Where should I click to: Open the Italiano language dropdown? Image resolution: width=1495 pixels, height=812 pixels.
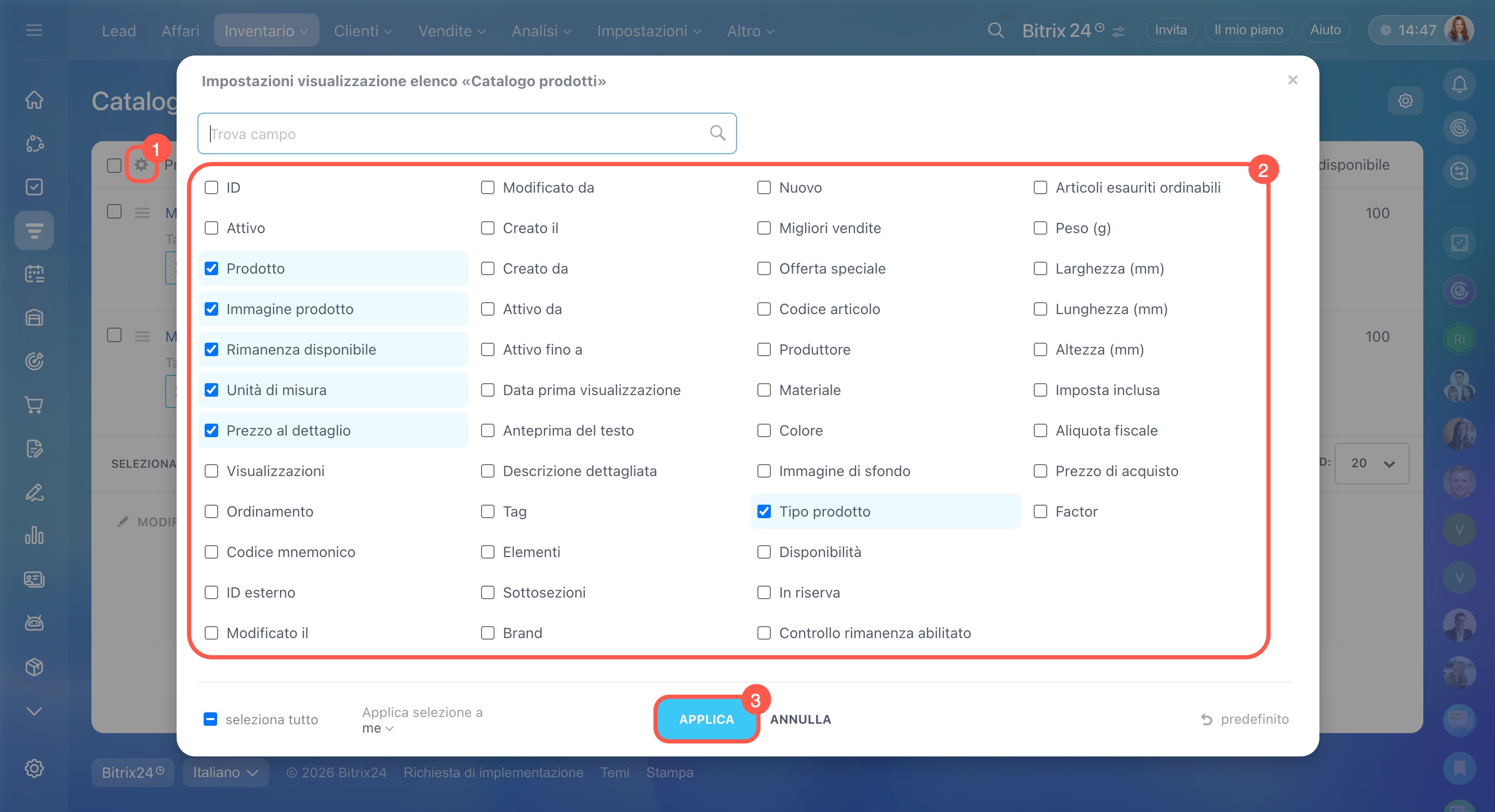[225, 773]
